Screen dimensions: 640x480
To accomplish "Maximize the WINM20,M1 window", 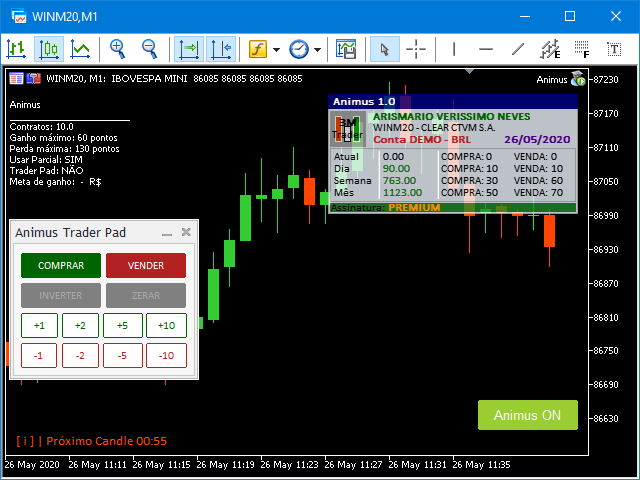I will point(570,16).
